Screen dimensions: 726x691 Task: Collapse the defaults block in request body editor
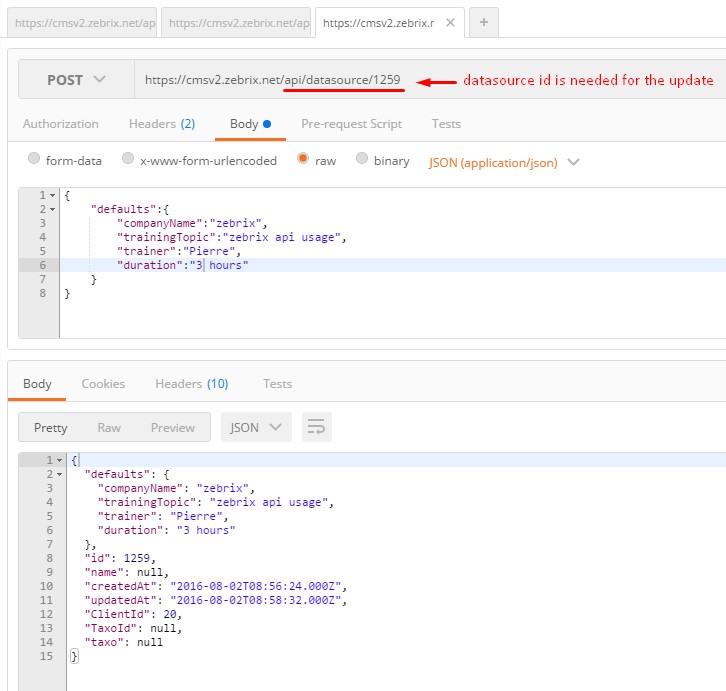[x=52, y=210]
